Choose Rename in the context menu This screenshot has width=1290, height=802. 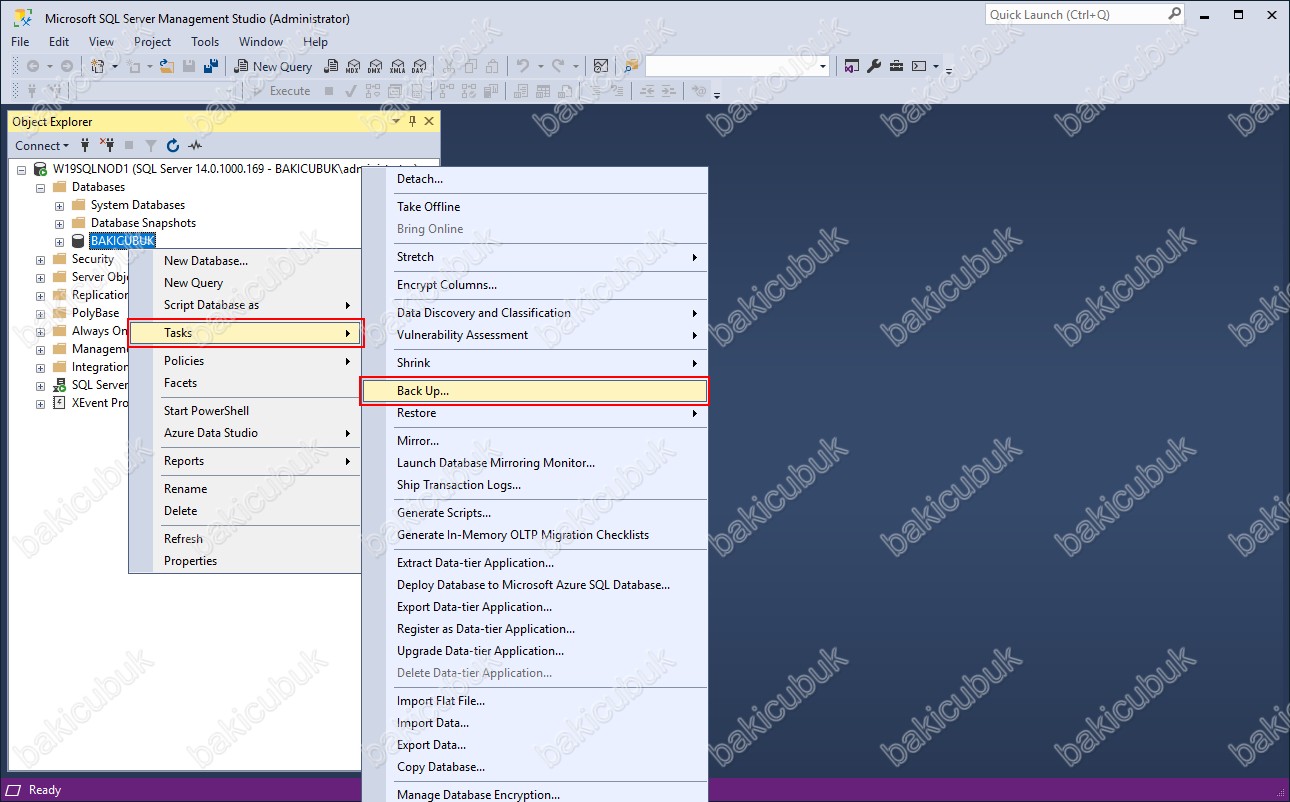coord(245,489)
